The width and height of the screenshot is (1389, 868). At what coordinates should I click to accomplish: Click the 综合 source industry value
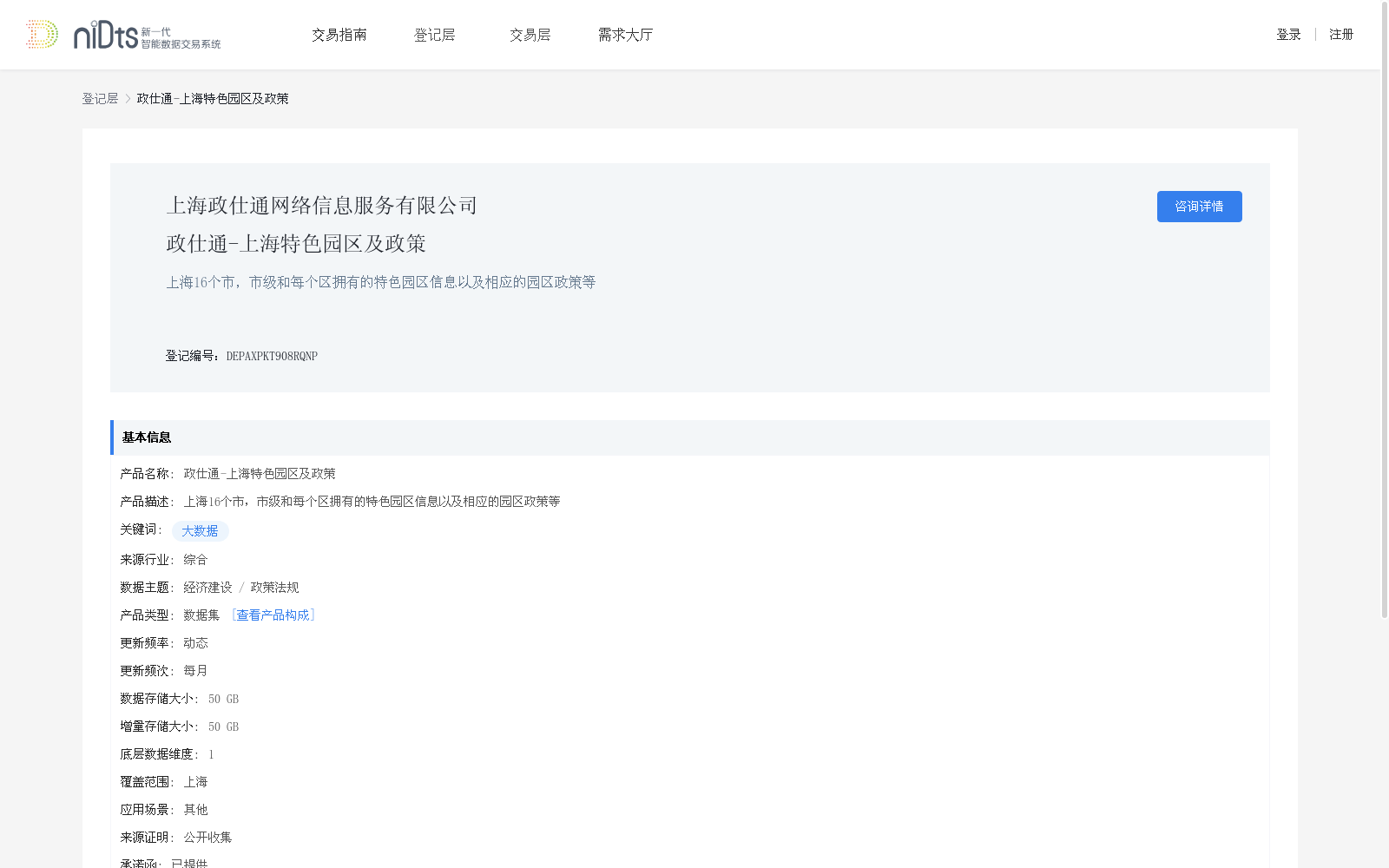pos(195,560)
